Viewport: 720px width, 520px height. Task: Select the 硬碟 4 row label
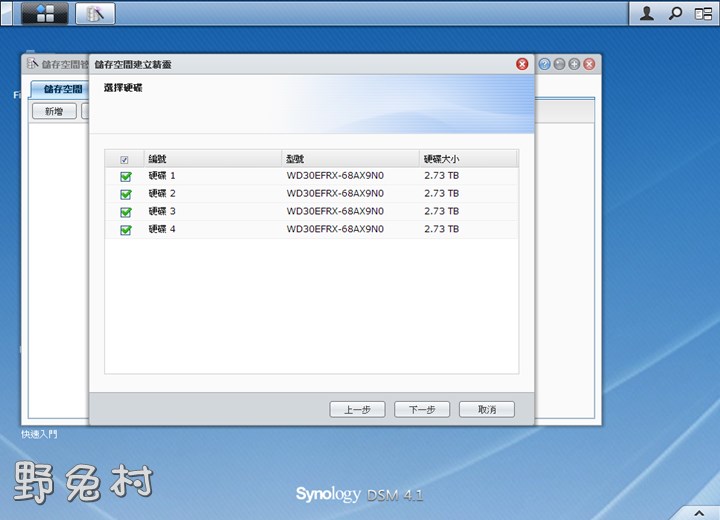(162, 229)
